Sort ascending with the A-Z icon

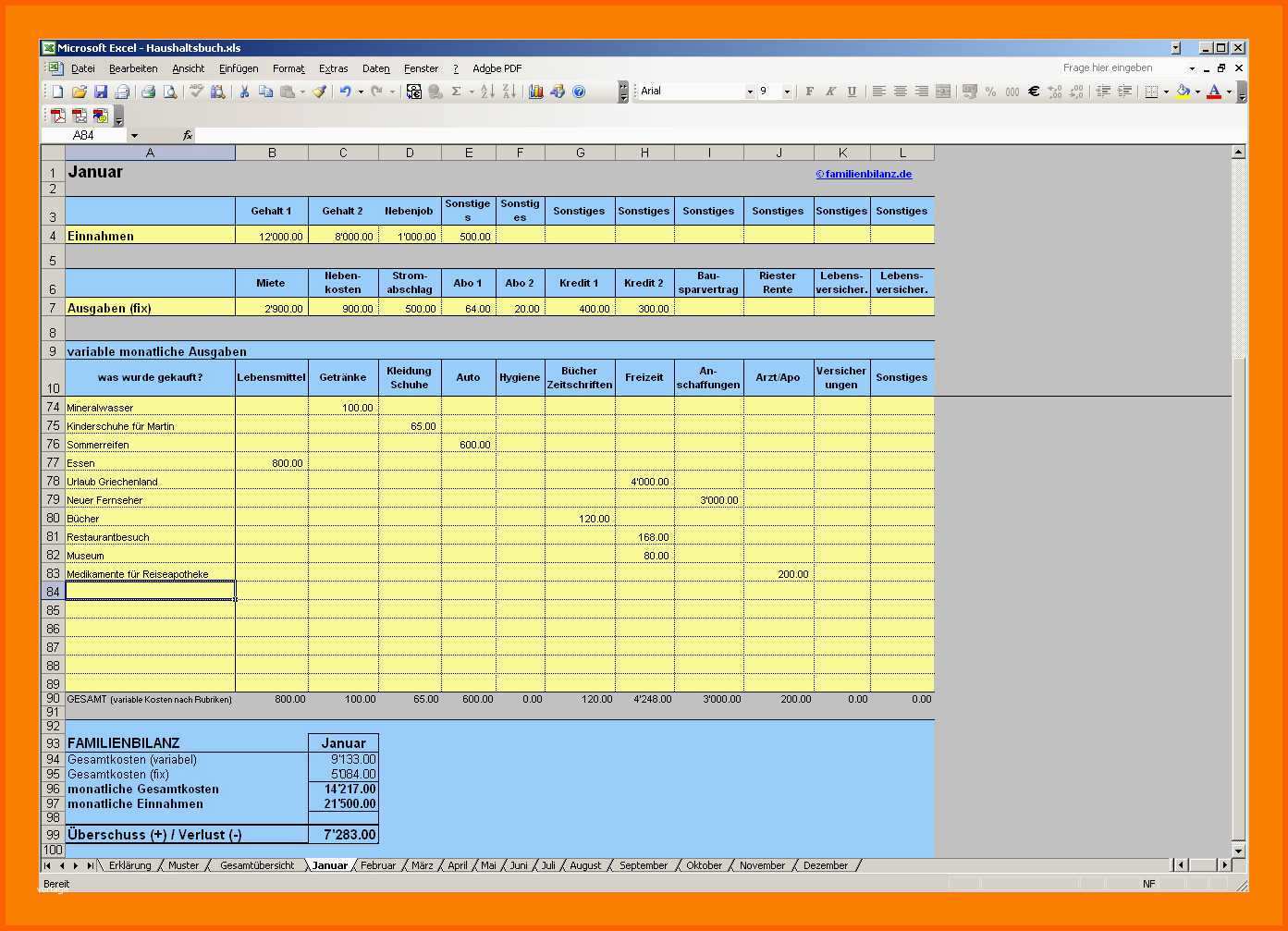click(488, 92)
